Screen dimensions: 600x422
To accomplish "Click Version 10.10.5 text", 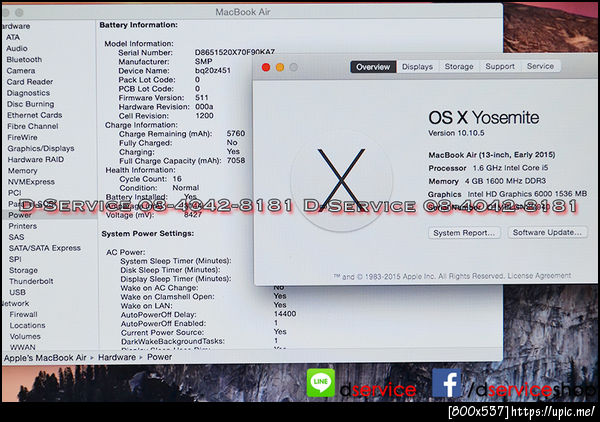I will pos(456,133).
